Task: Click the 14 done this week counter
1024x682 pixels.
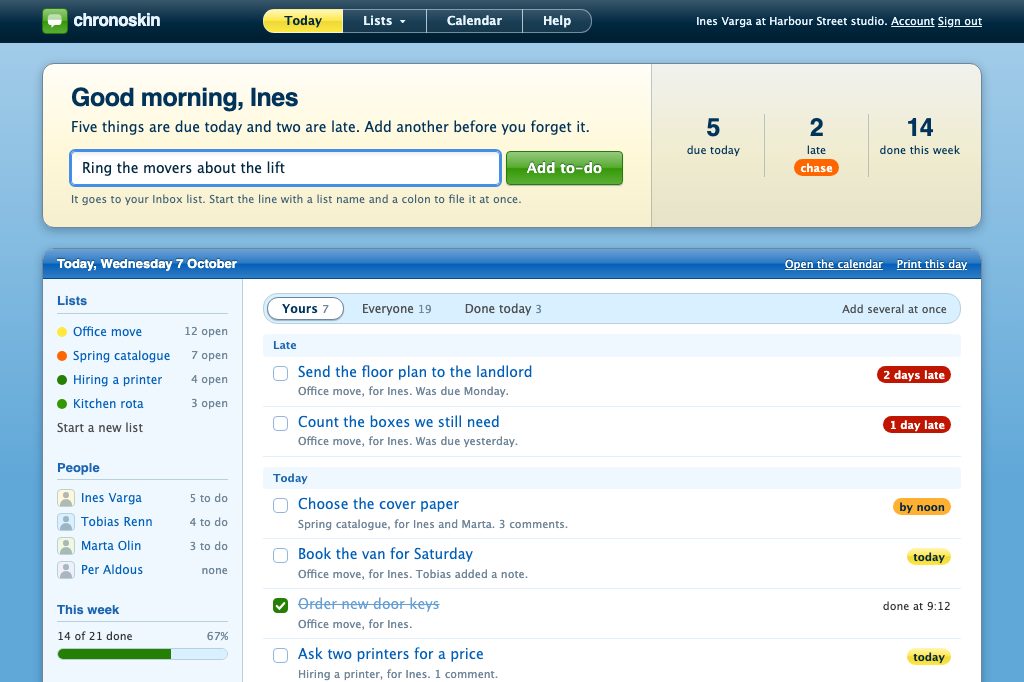Action: (x=920, y=136)
